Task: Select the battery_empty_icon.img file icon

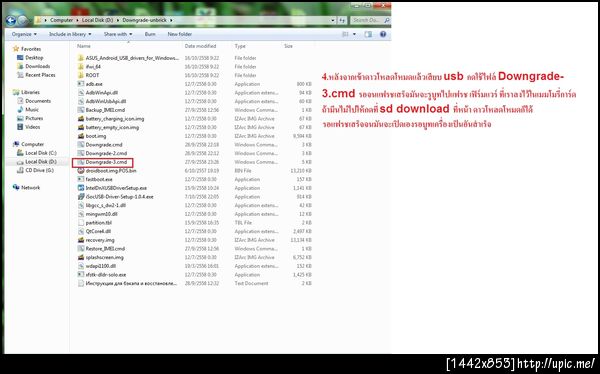Action: click(81, 127)
